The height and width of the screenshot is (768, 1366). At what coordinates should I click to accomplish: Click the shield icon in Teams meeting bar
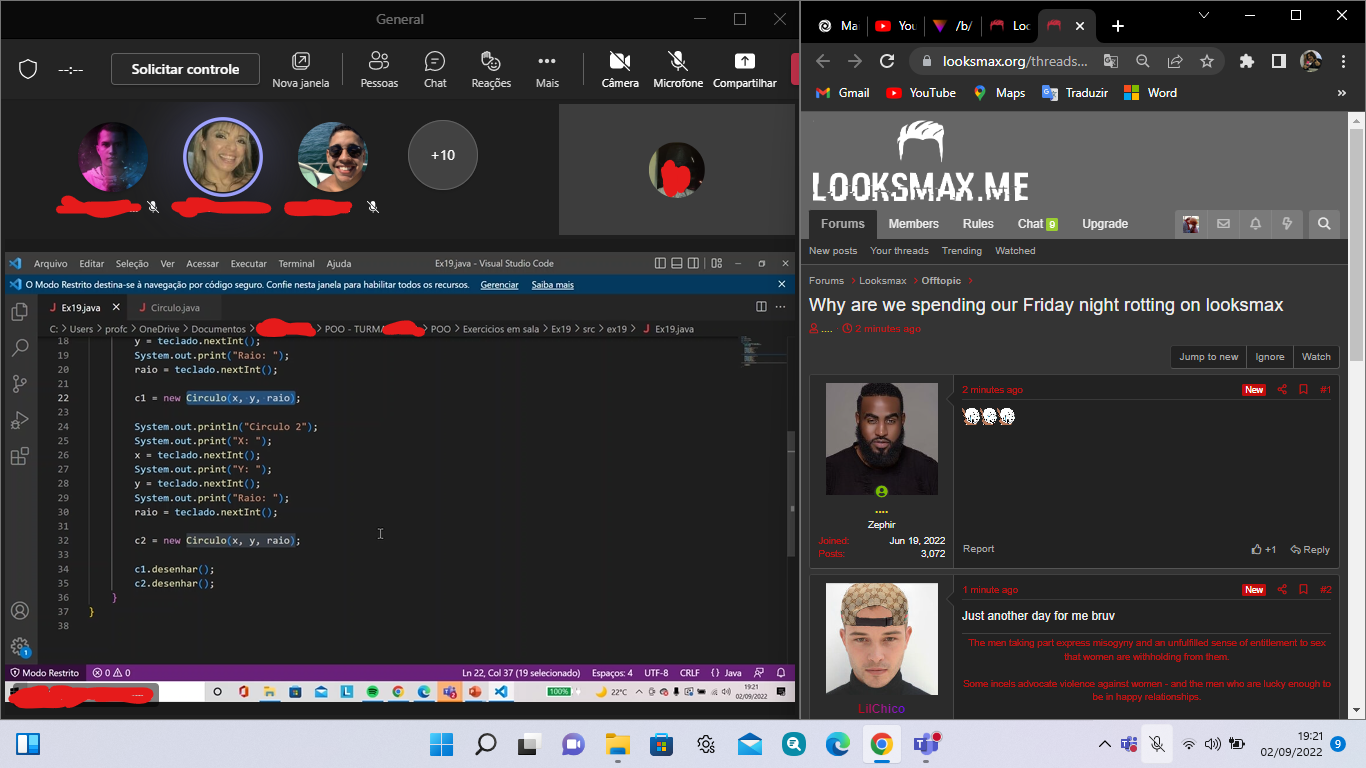click(28, 69)
